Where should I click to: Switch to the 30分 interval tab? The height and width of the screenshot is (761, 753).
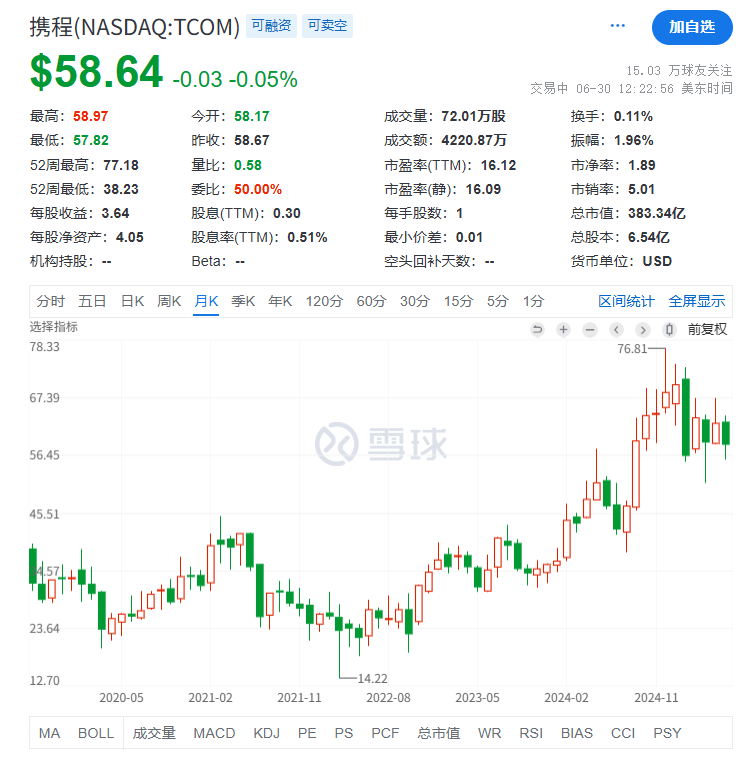tap(415, 301)
